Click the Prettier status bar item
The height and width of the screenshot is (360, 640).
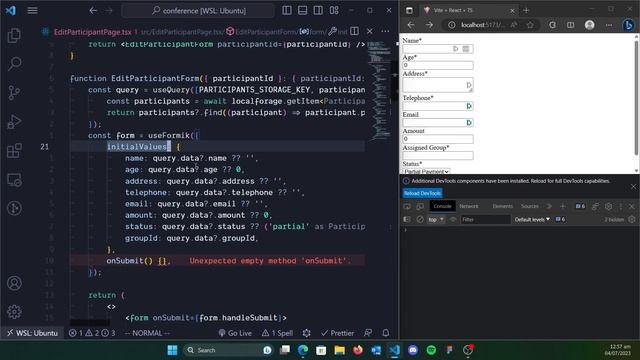(337, 333)
